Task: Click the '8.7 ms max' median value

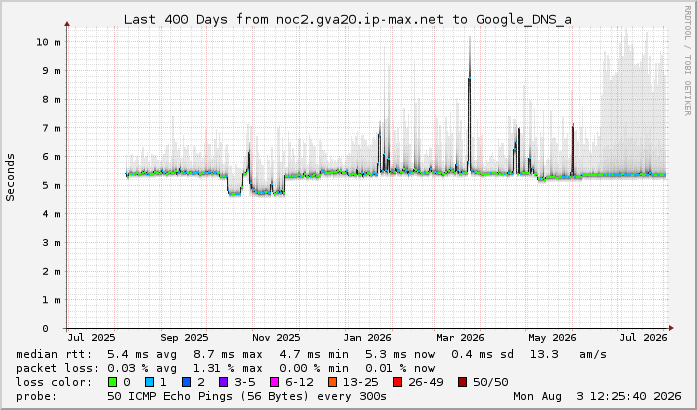Action: pyautogui.click(x=228, y=354)
